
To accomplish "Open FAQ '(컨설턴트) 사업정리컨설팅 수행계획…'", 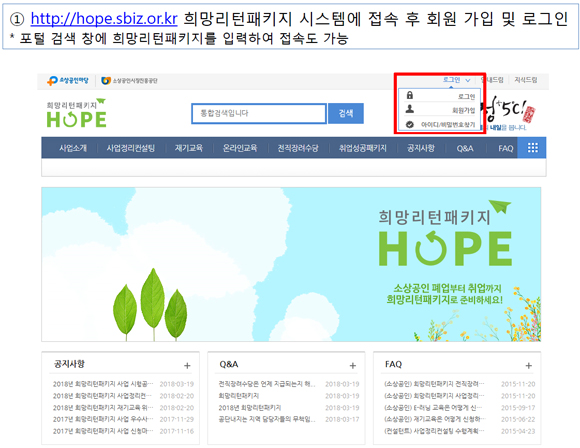I will tap(434, 431).
